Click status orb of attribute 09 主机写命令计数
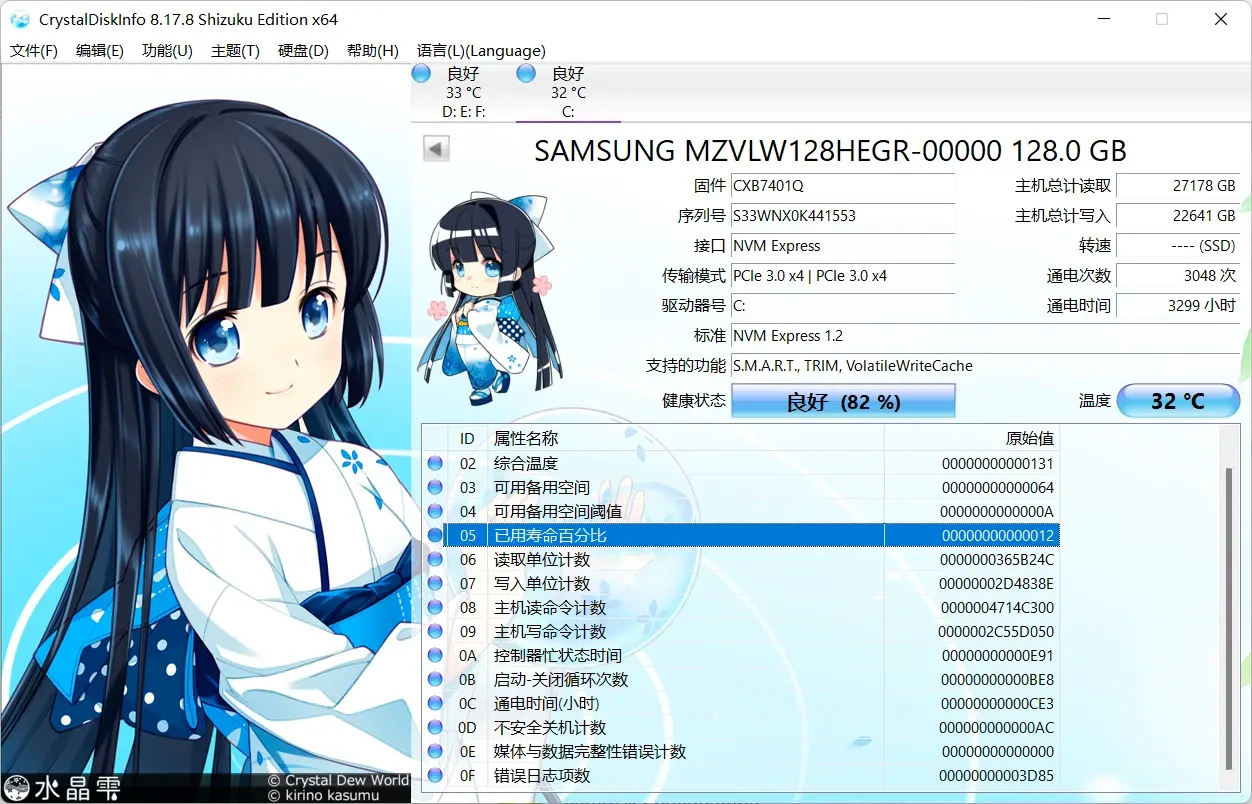This screenshot has width=1252, height=804. (435, 631)
